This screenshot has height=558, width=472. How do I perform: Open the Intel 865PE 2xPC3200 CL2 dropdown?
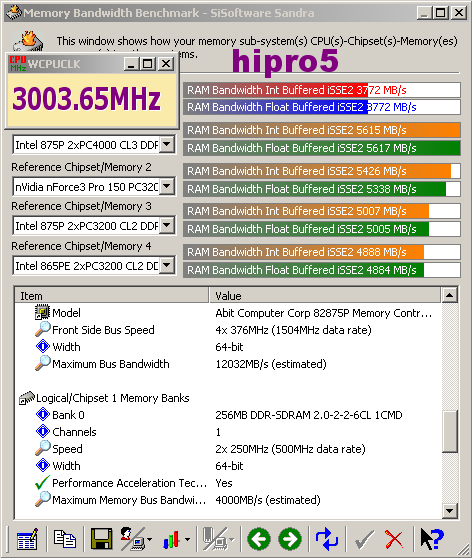167,265
